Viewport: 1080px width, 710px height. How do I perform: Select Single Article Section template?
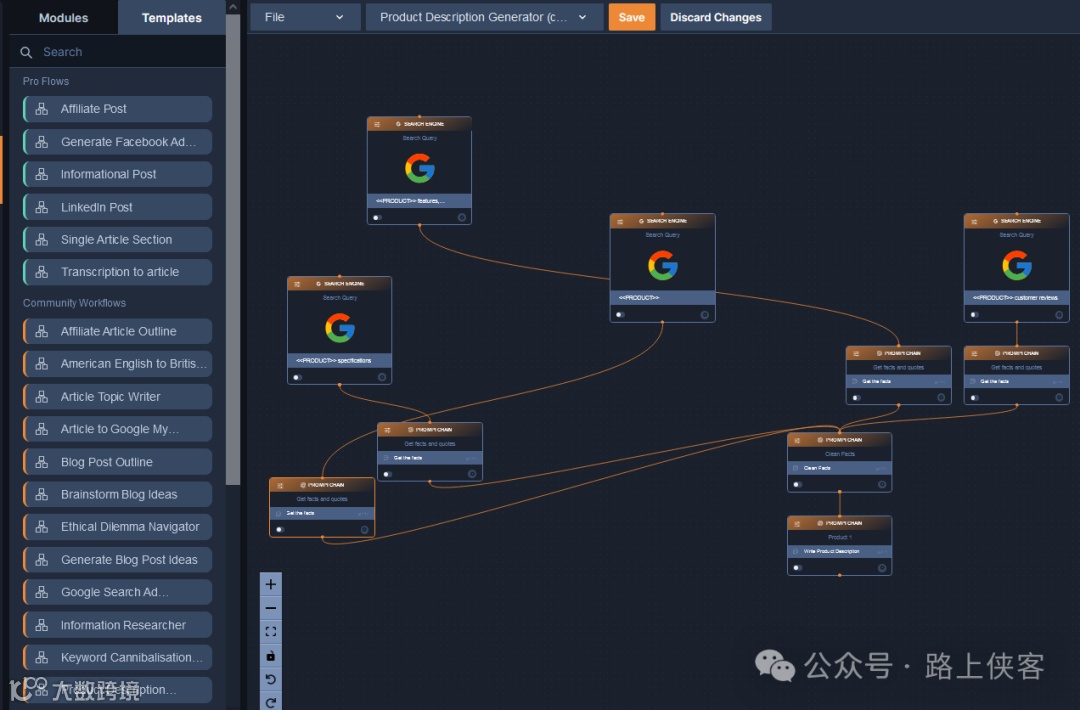click(117, 240)
